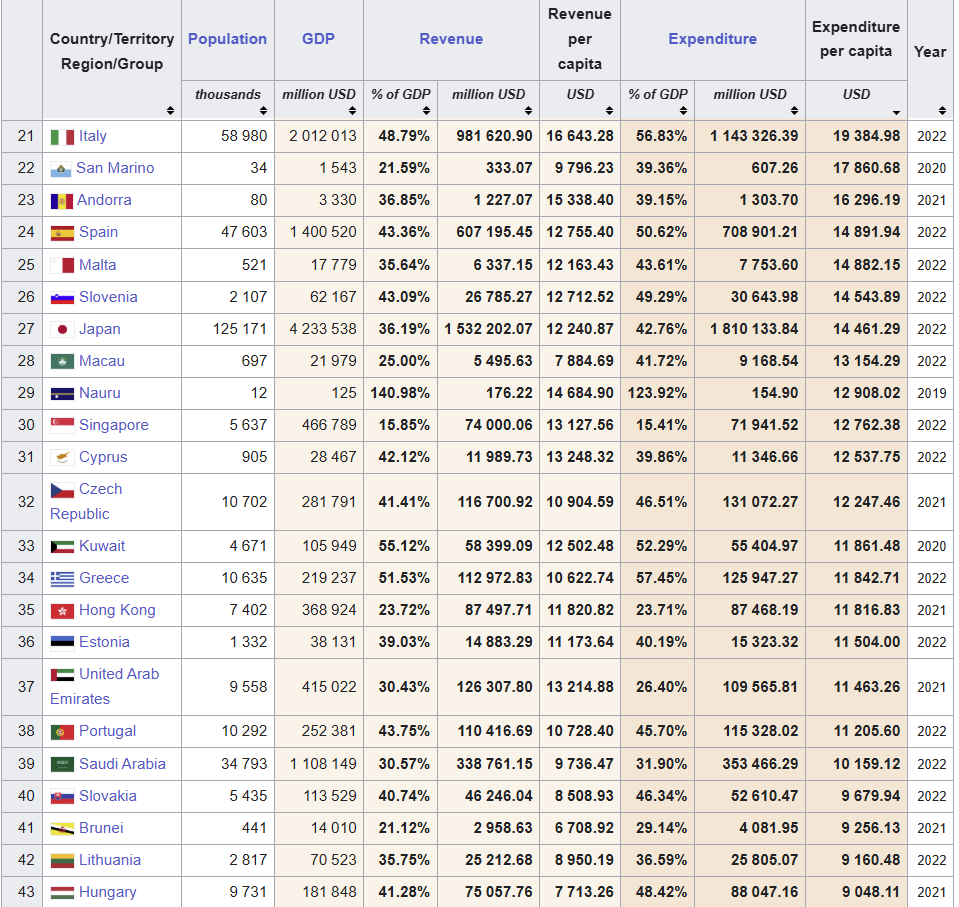Select Macau expenditure per capita 13 154.29
Screen dimensions: 959x907
click(x=867, y=361)
